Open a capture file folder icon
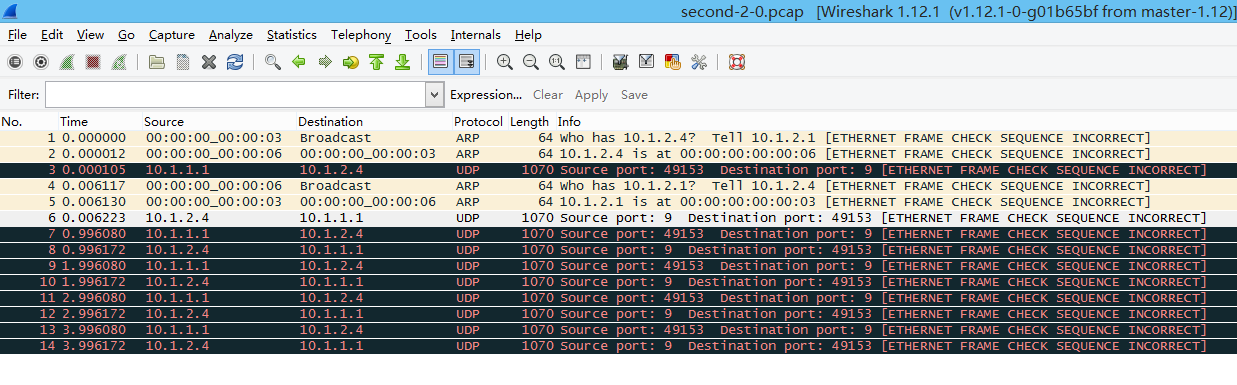1237x385 pixels. [157, 62]
